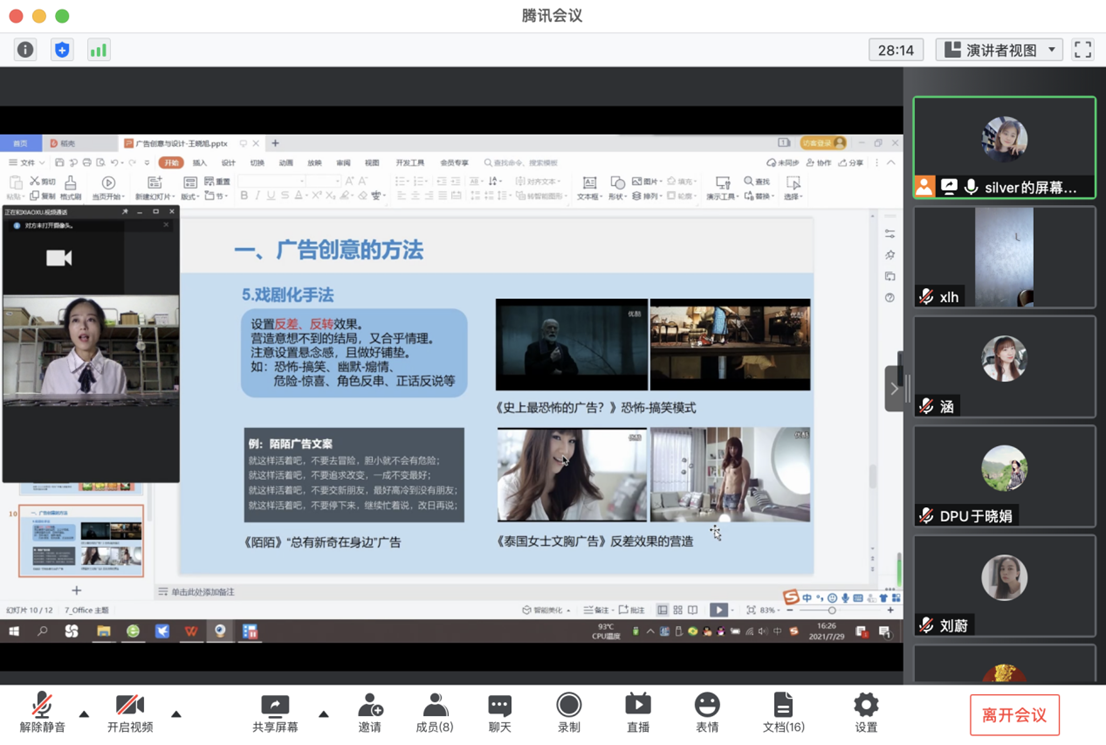Image resolution: width=1106 pixels, height=745 pixels.
Task: Click the Leave Meeting (离开会议) button
Action: 1014,715
